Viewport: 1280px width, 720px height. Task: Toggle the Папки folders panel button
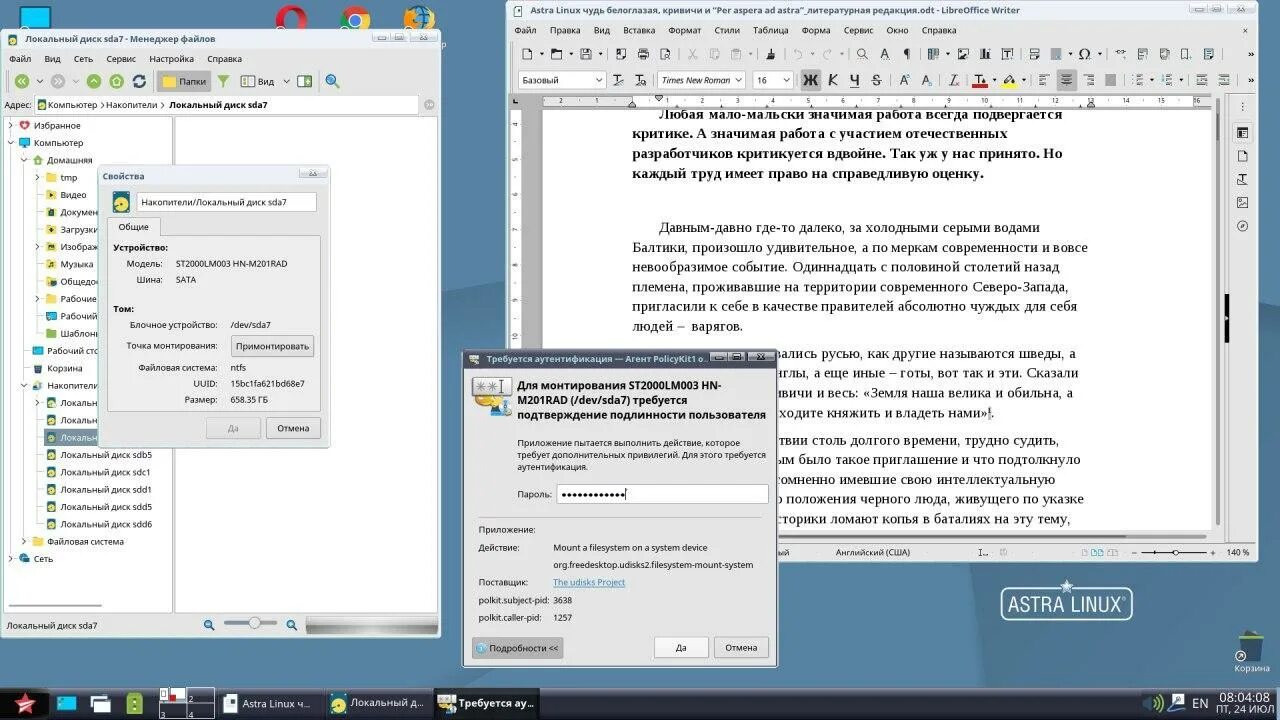(184, 81)
